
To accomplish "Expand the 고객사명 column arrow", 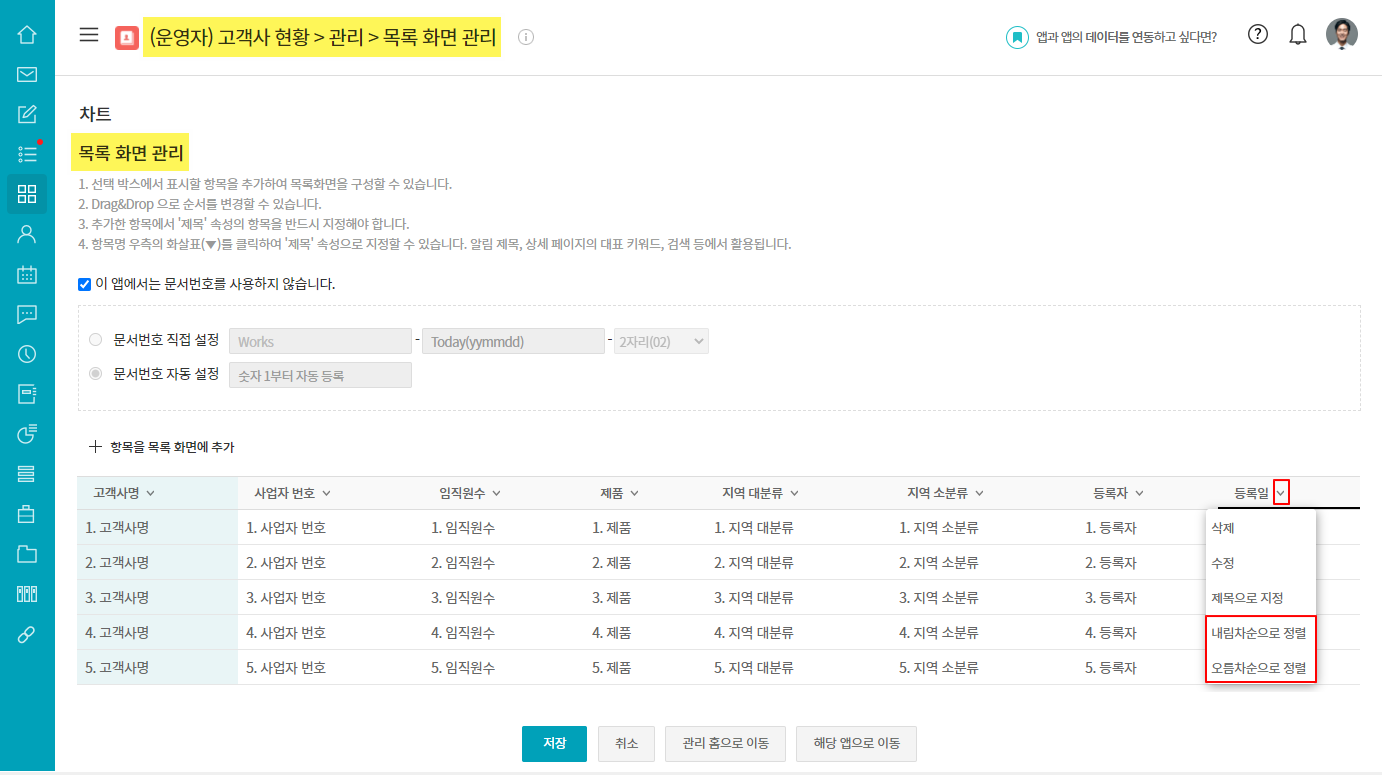I will (150, 493).
